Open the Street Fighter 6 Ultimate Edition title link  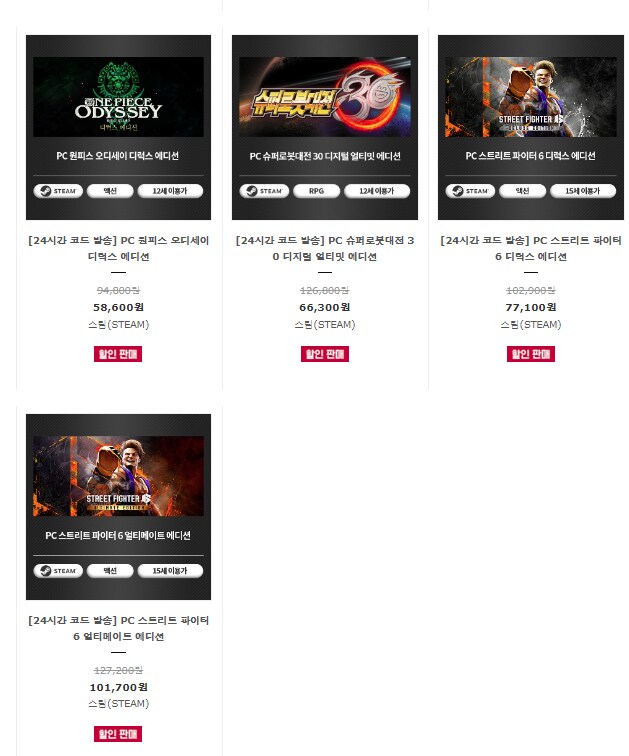point(119,628)
